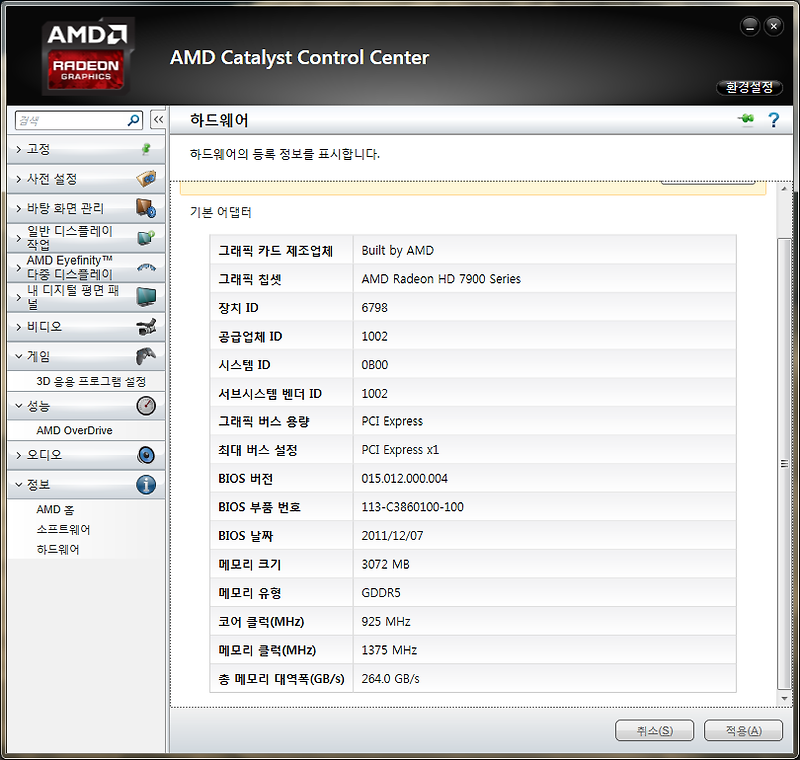Click the 비디오 camcorder icon

(146, 326)
